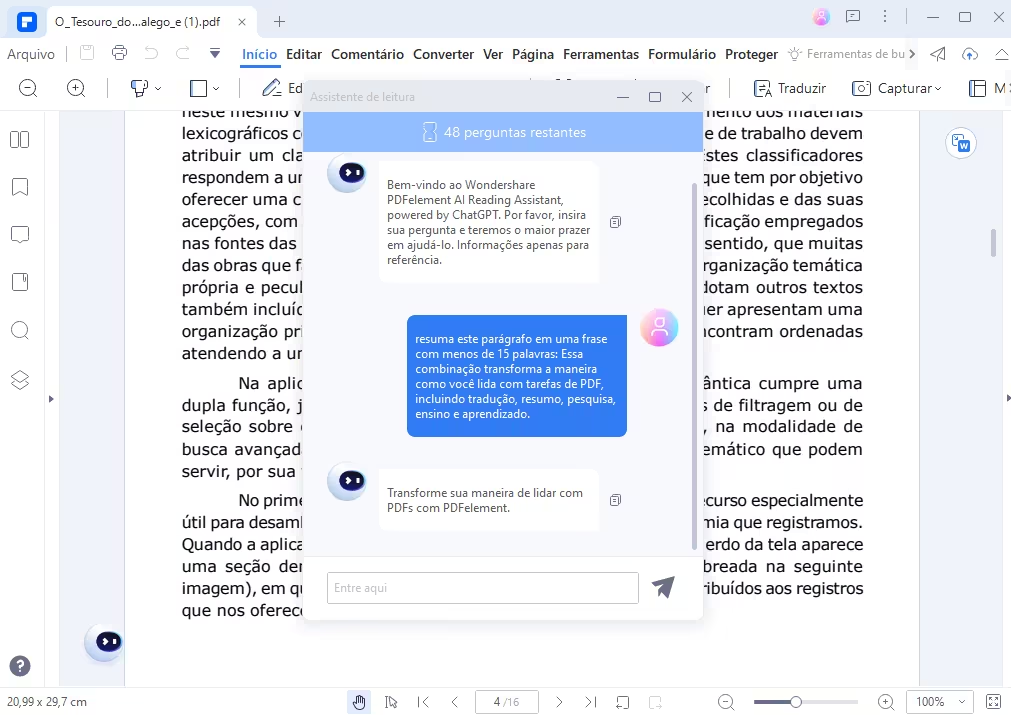Select the rectangle shape tool
Image resolution: width=1011 pixels, height=715 pixels.
point(198,88)
